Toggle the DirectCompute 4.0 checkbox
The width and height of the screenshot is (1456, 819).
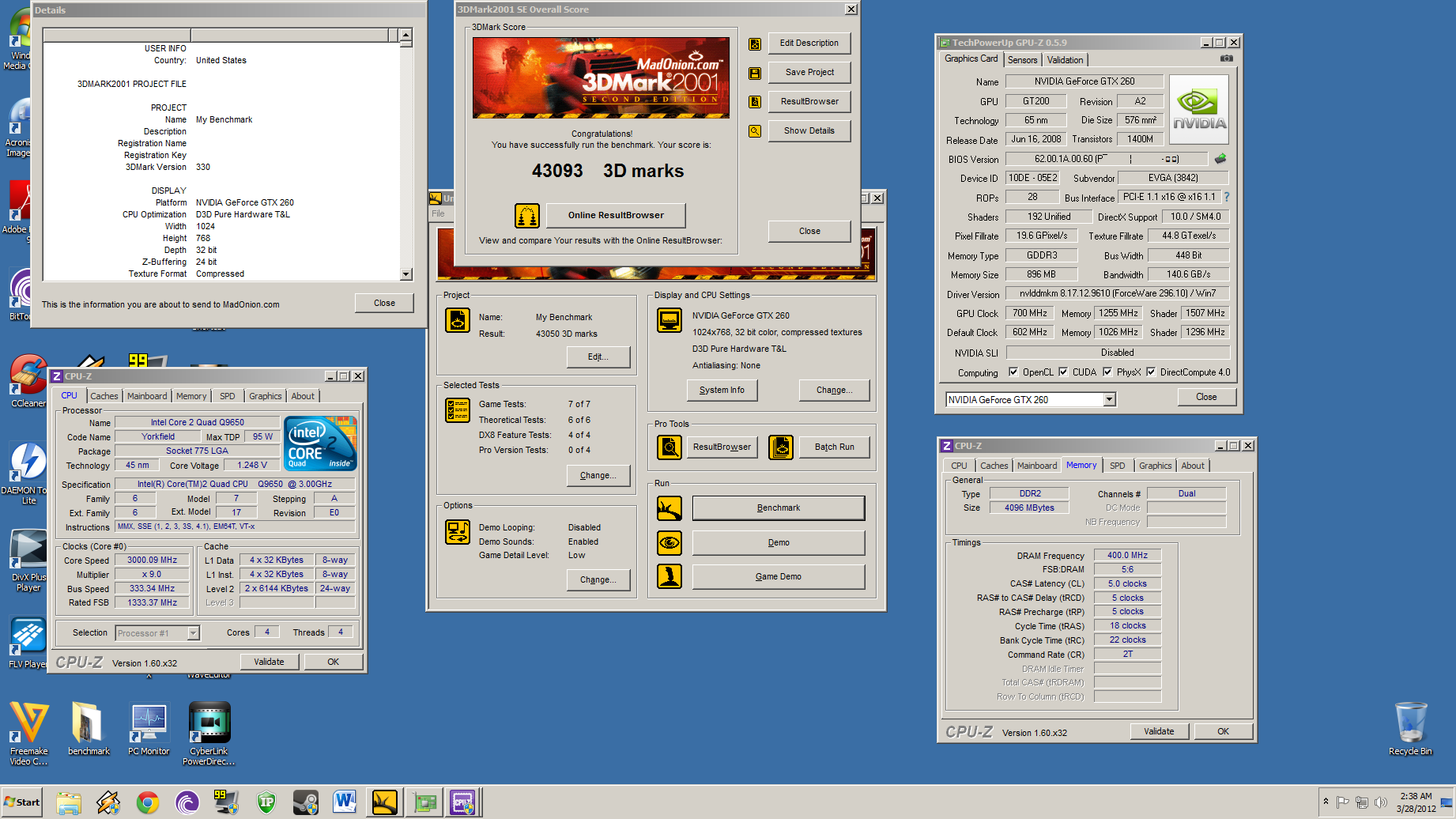tap(1151, 372)
